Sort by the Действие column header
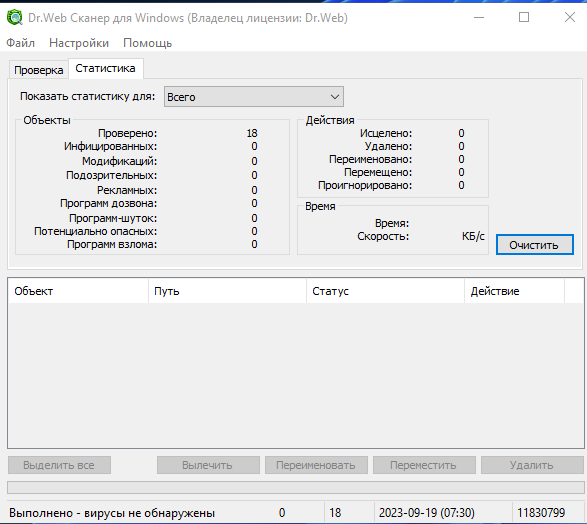Viewport: 587px width, 524px height. coord(514,291)
